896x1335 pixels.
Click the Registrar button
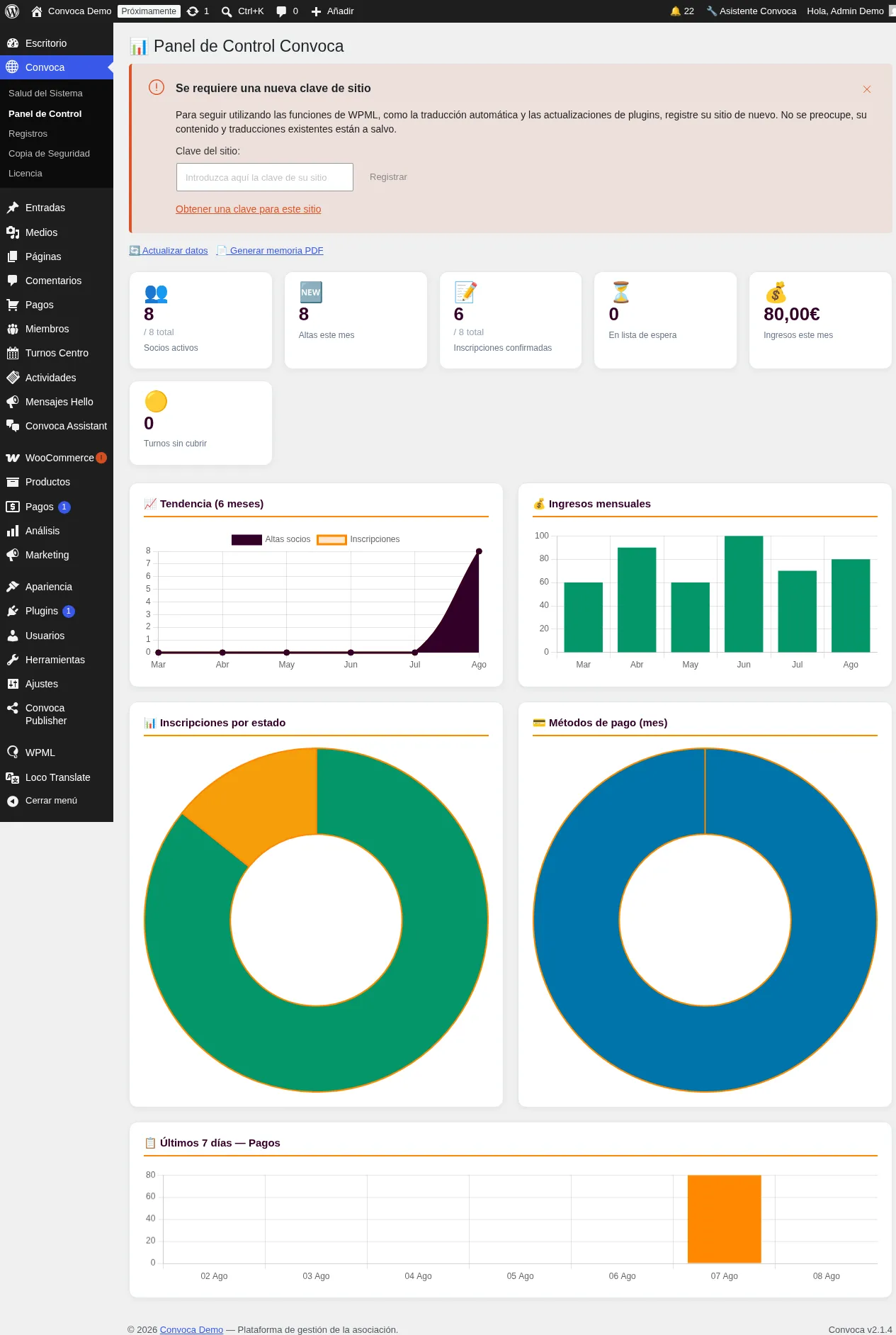click(388, 177)
